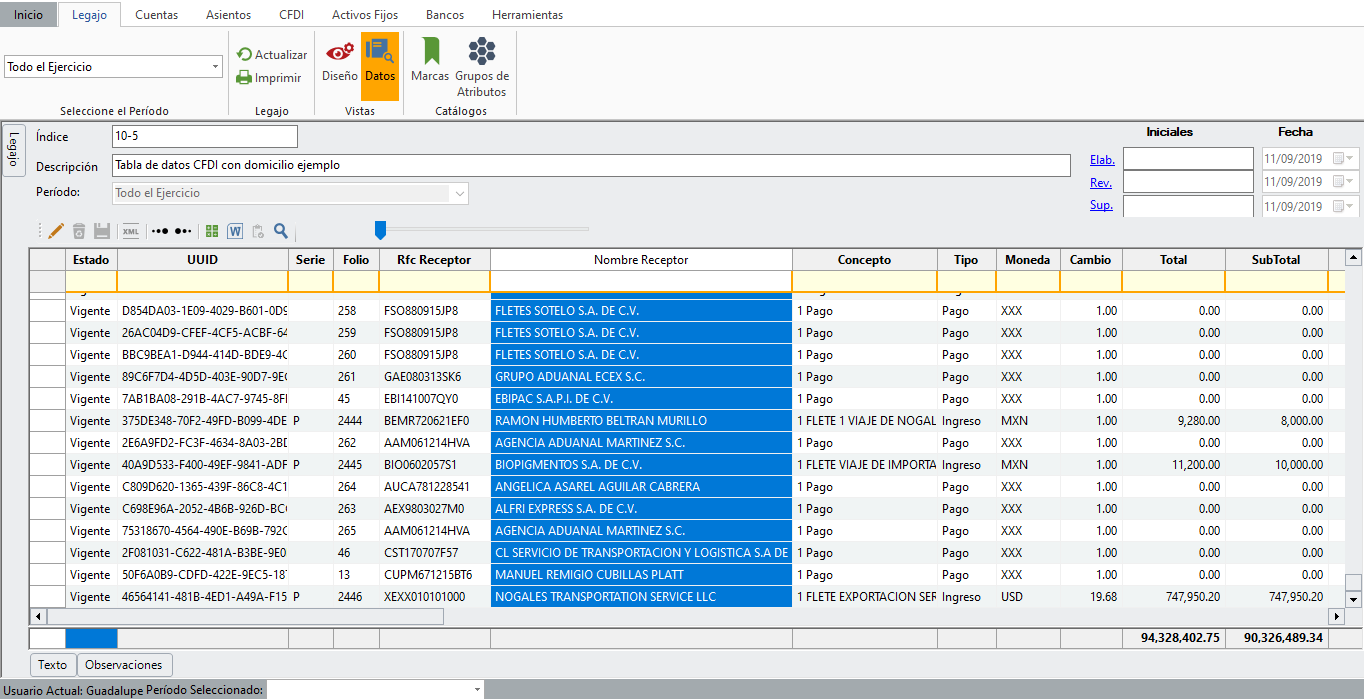Click the blue slider handle above the table
Viewport: 1364px width, 699px height.
point(380,231)
